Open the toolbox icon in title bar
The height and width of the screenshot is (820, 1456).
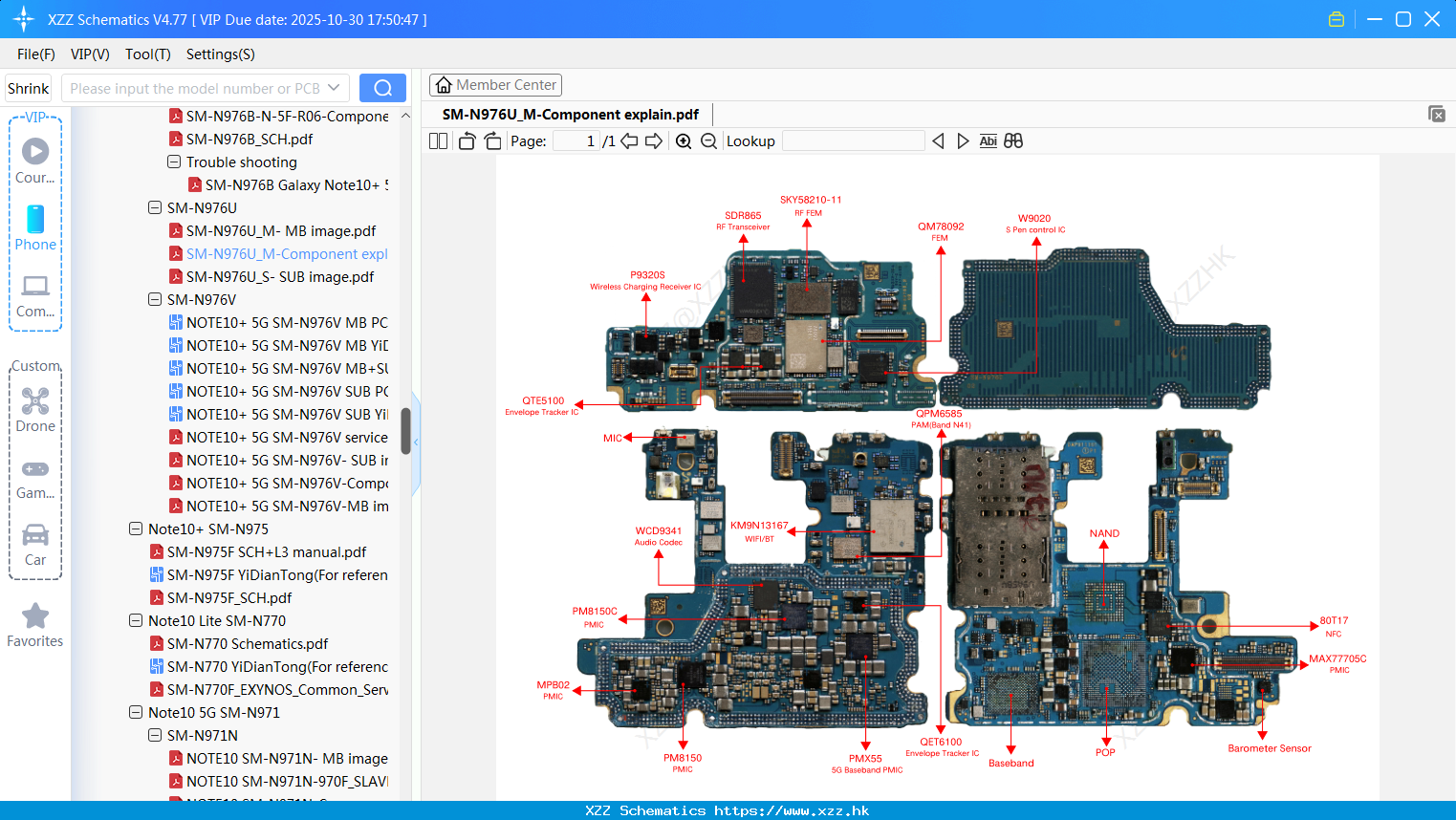pos(1336,19)
